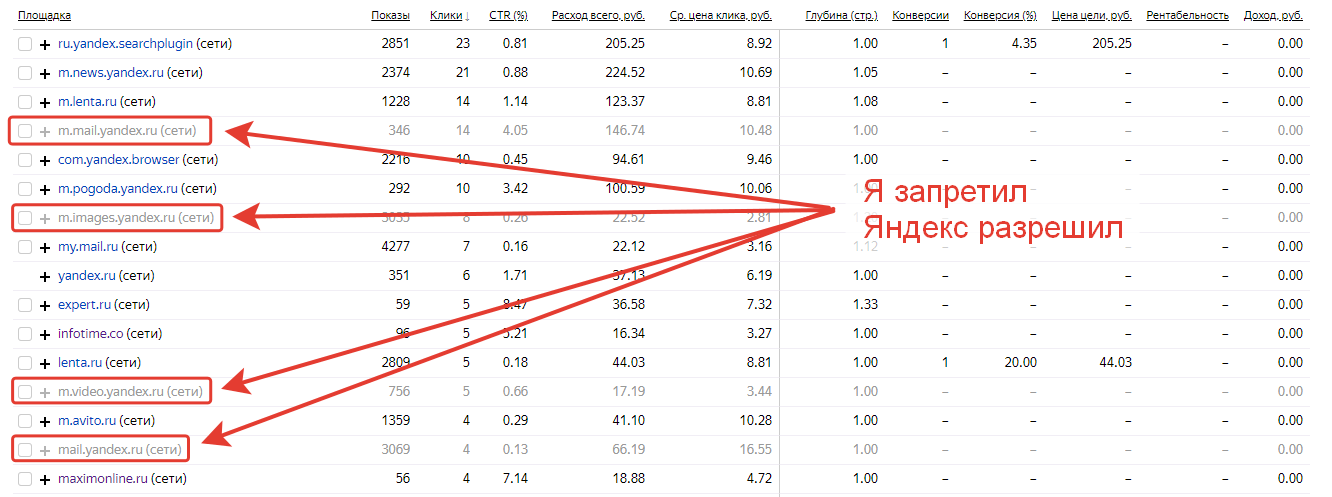Click plus icon next to ru.yandex.searchplugin
1332x497 pixels.
pos(45,44)
